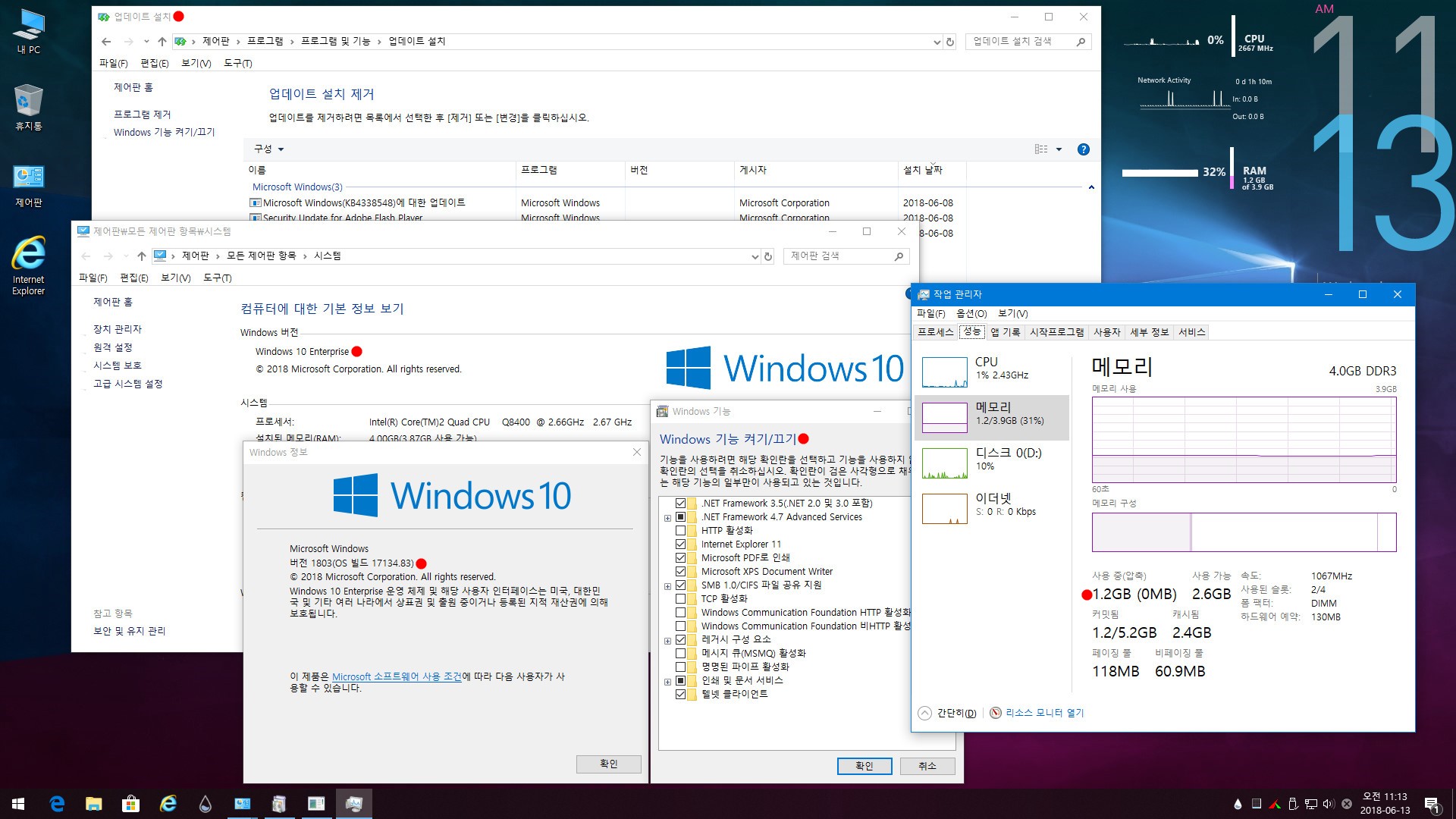Launch Internet Explorer from the desktop
This screenshot has width=1456, height=819.
coord(29,265)
